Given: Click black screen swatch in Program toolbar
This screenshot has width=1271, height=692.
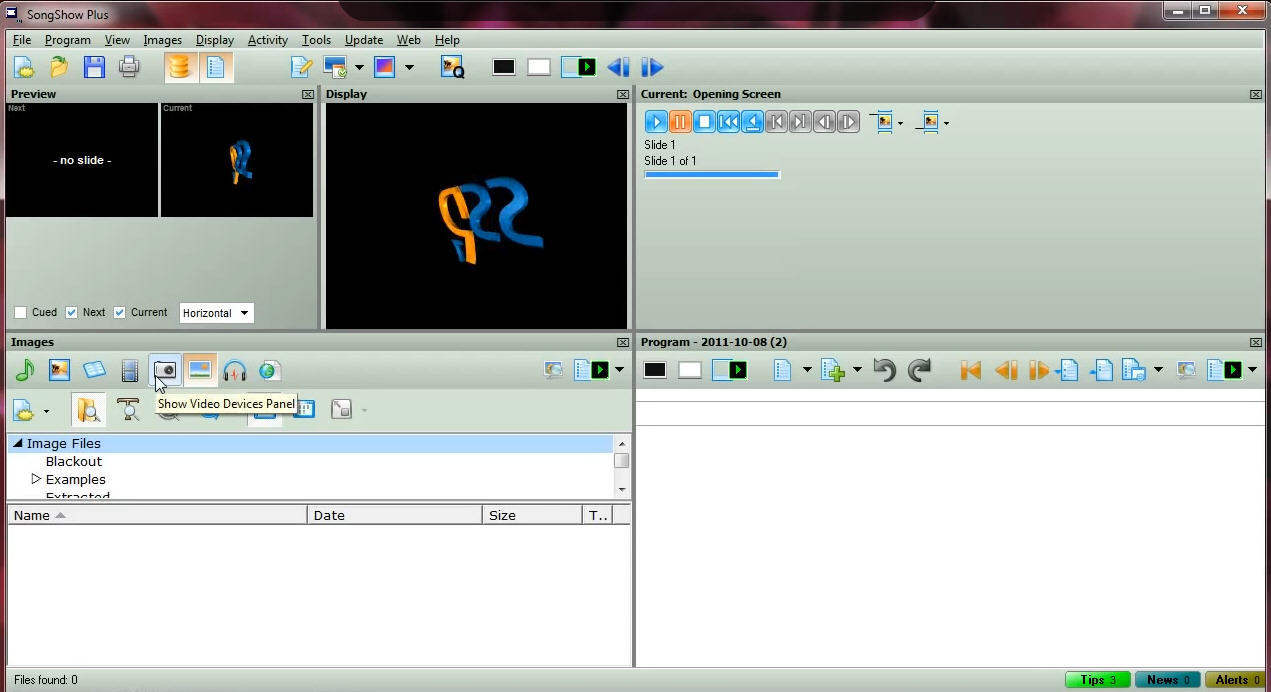Looking at the screenshot, I should [x=655, y=370].
